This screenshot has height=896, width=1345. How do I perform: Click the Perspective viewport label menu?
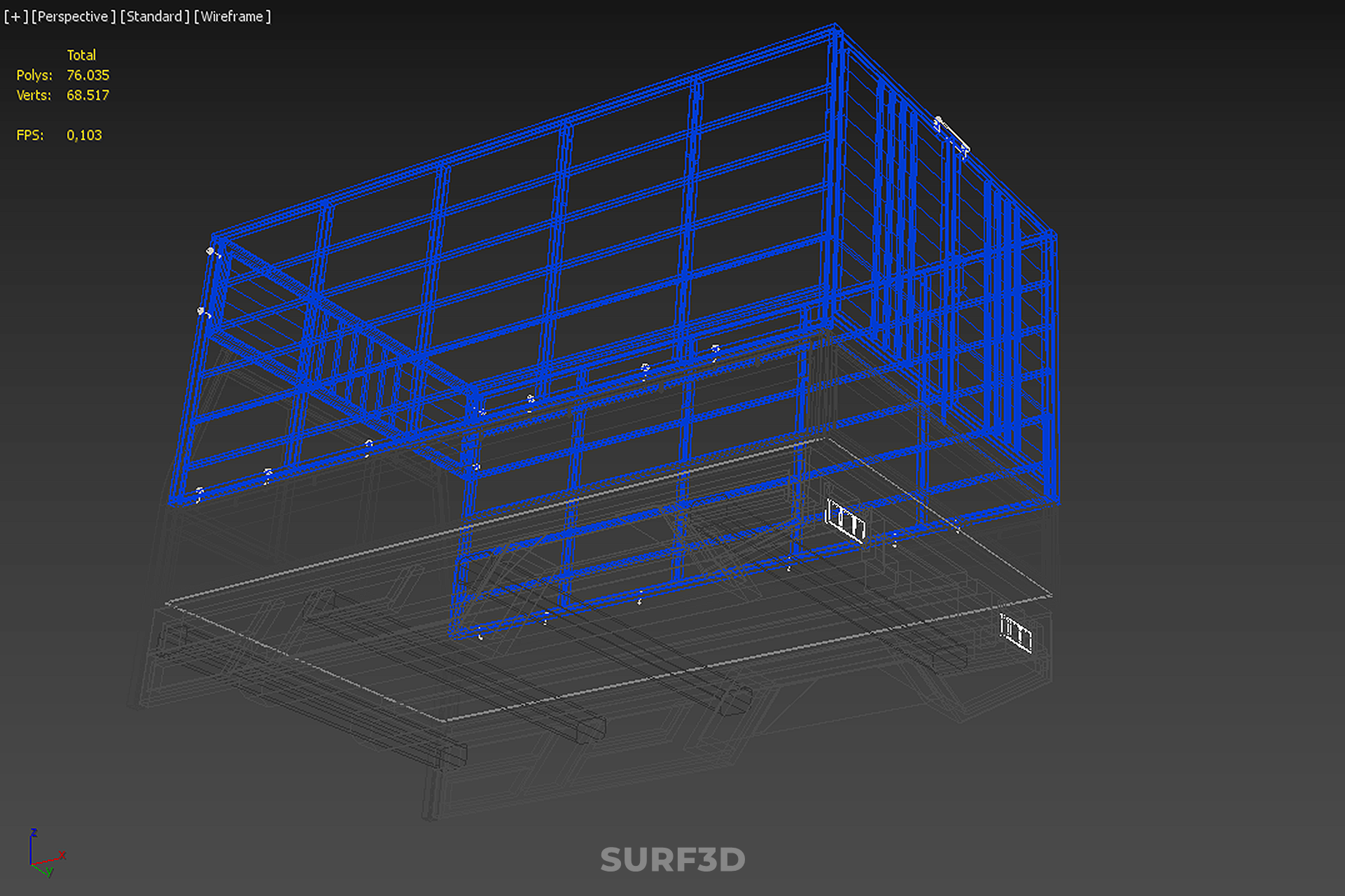click(x=73, y=16)
